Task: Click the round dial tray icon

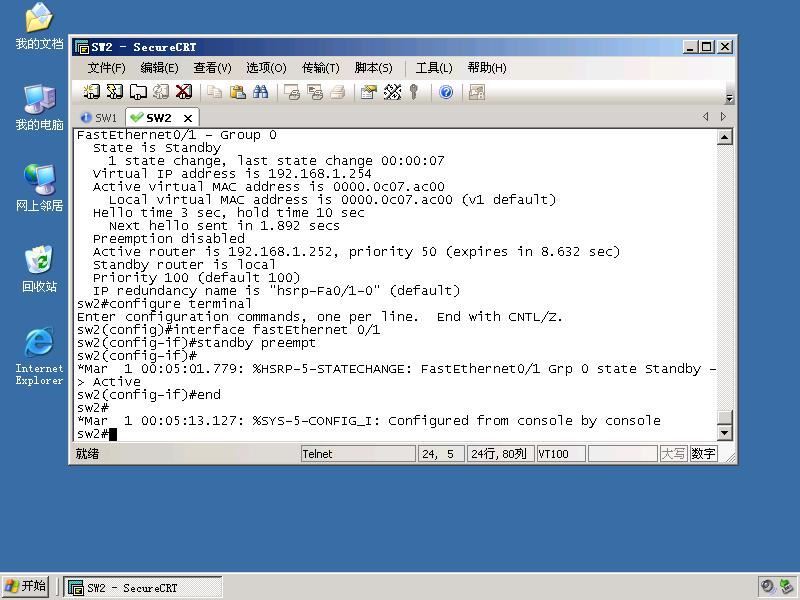Action: [767, 587]
